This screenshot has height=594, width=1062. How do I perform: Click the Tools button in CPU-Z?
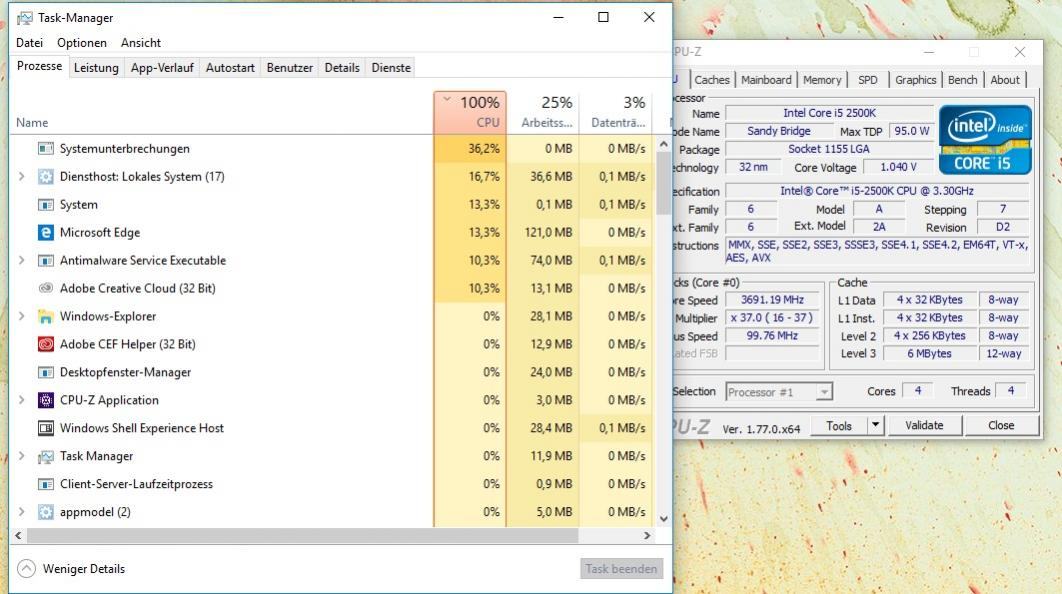click(x=838, y=425)
